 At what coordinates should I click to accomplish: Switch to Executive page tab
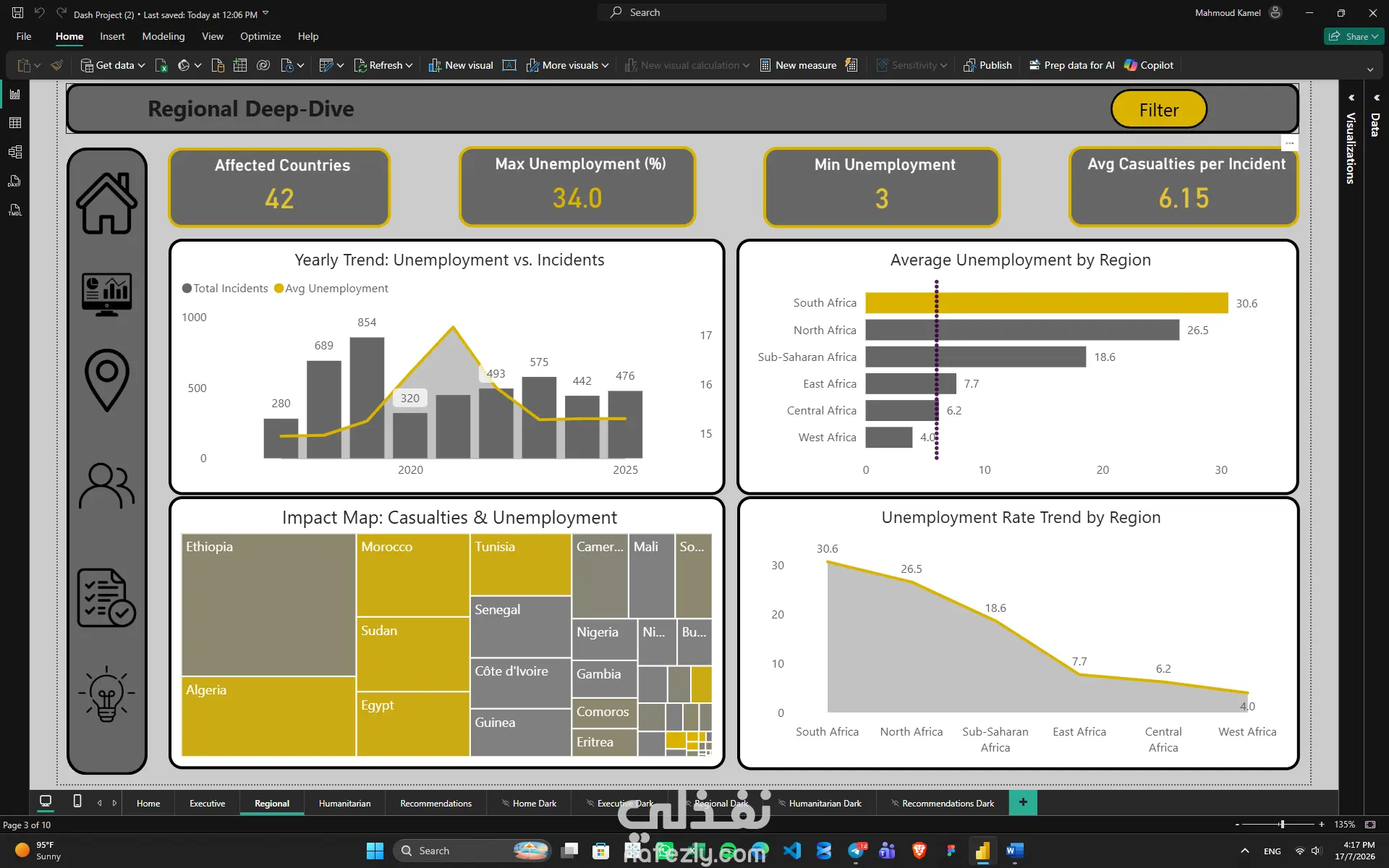(x=207, y=803)
